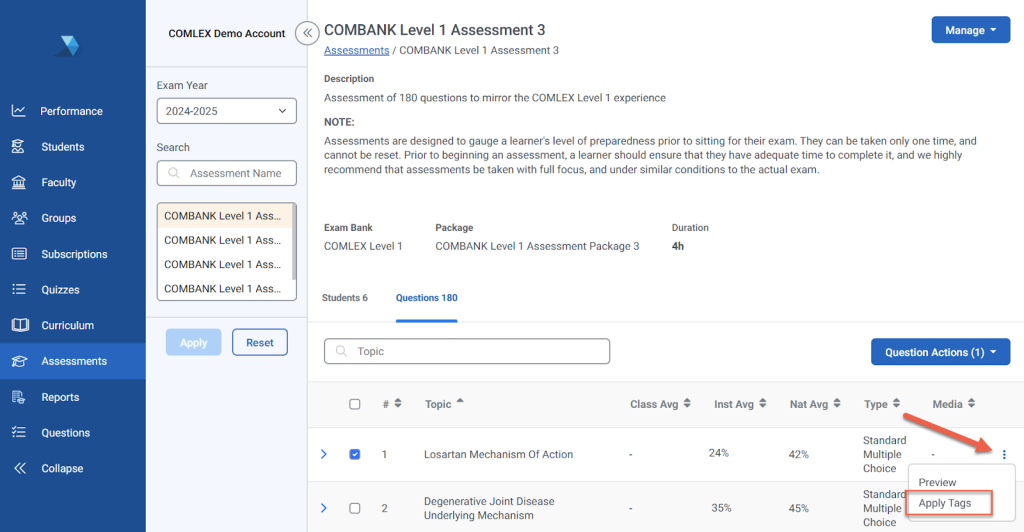
Task: Select the Groups people icon
Action: pyautogui.click(x=19, y=218)
